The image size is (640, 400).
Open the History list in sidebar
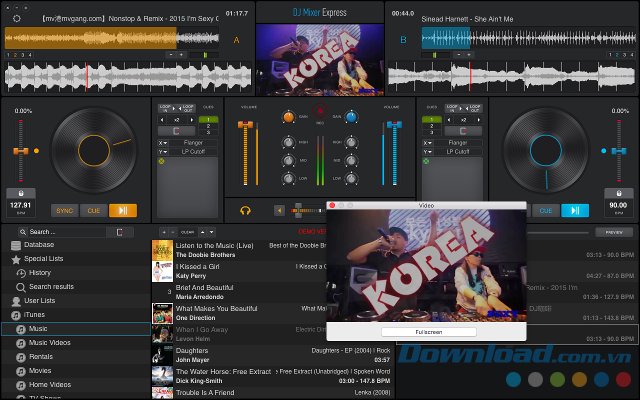[x=40, y=272]
